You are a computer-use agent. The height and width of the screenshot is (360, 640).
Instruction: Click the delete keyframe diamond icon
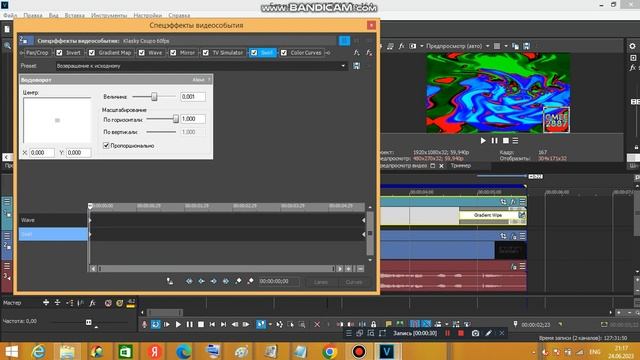pyautogui.click(x=250, y=281)
